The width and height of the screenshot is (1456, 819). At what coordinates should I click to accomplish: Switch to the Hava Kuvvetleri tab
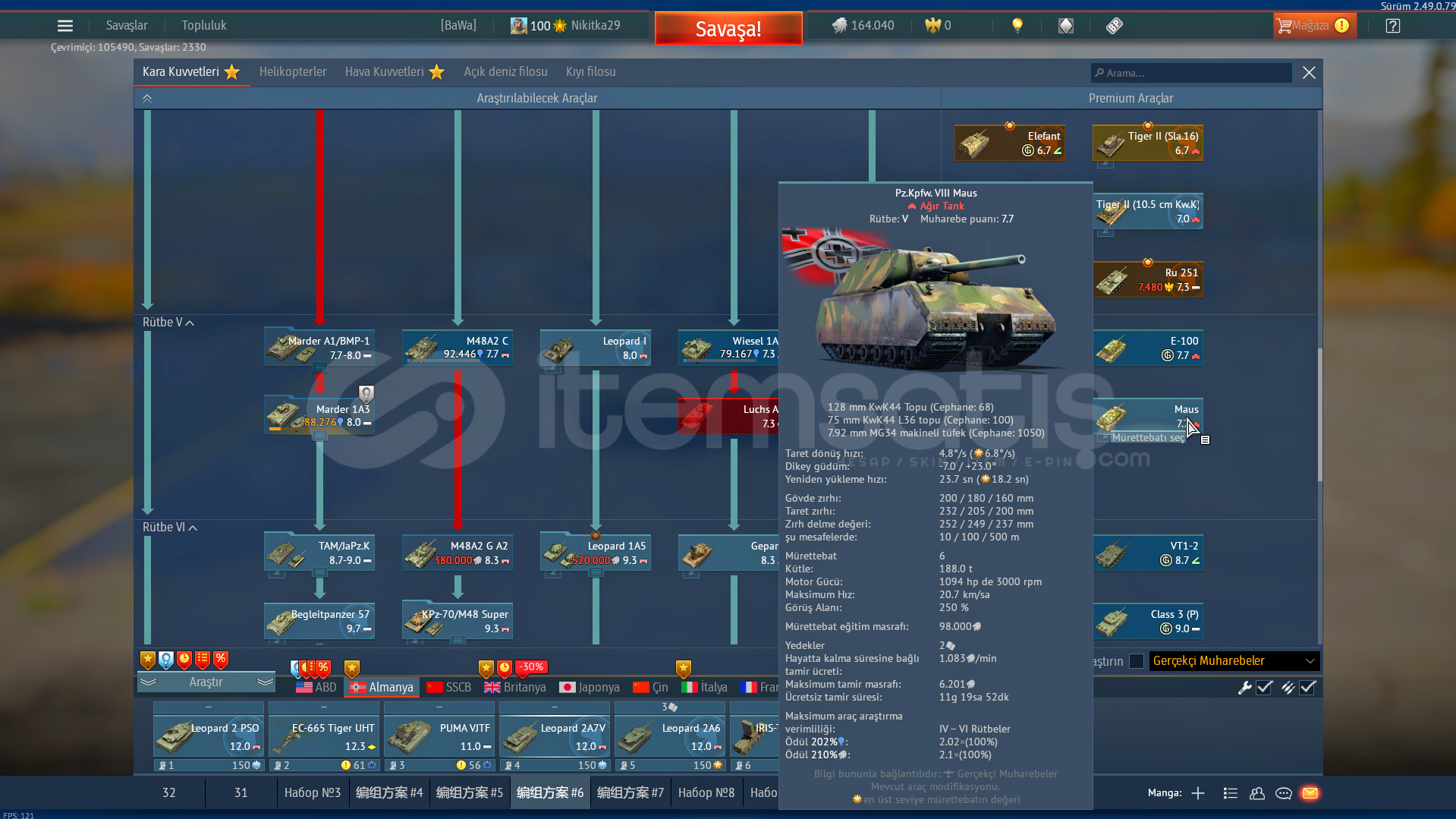395,72
